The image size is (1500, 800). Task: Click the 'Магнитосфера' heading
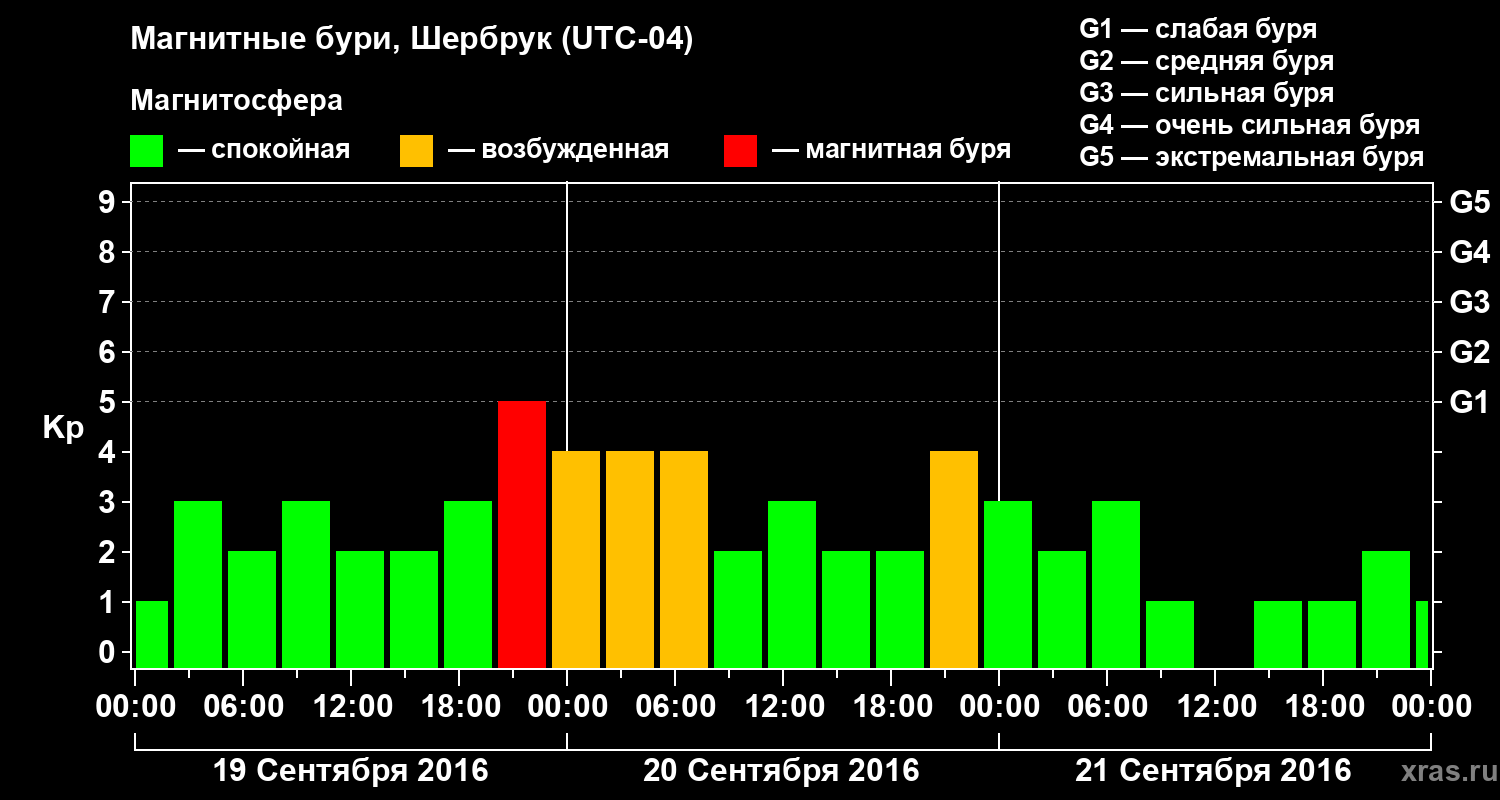click(236, 101)
